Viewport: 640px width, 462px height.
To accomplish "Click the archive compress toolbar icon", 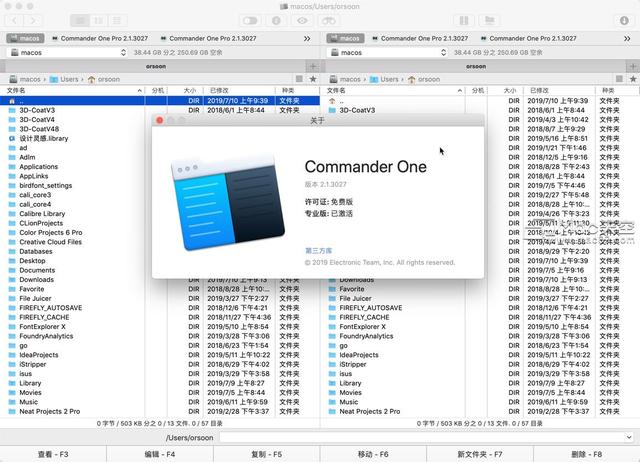I will coord(464,20).
